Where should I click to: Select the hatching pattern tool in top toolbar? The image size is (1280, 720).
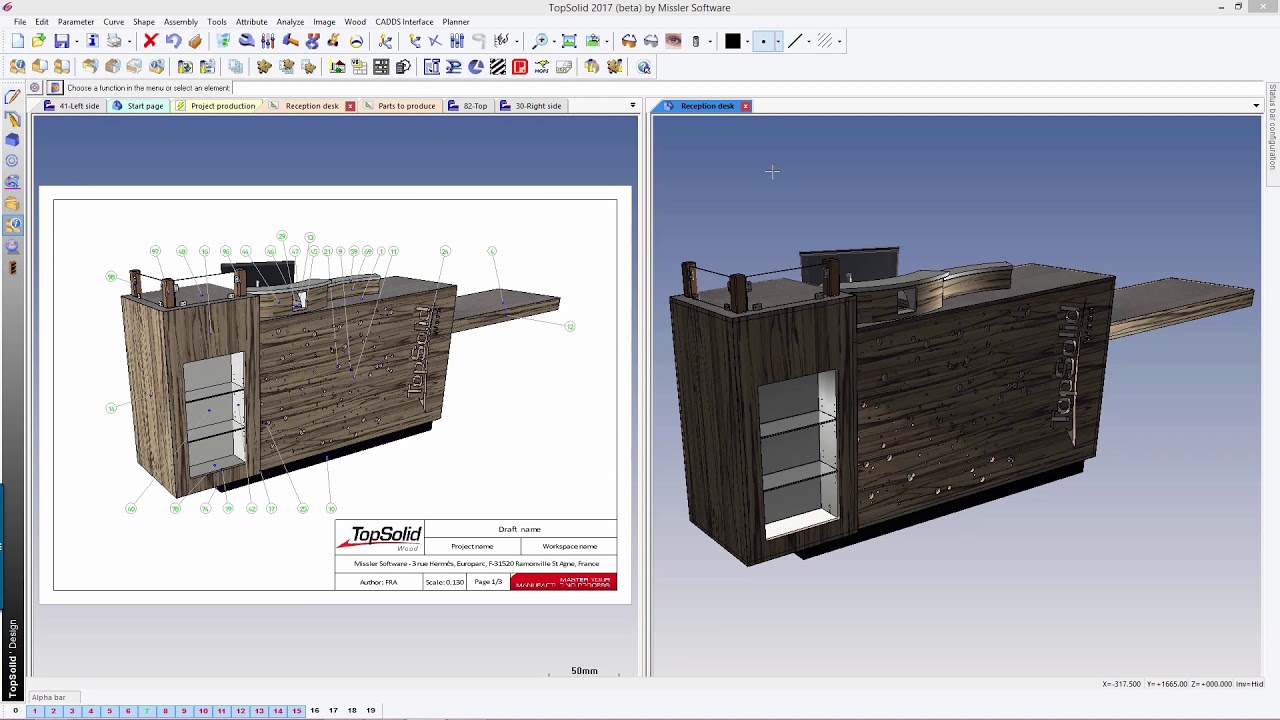click(x=825, y=41)
